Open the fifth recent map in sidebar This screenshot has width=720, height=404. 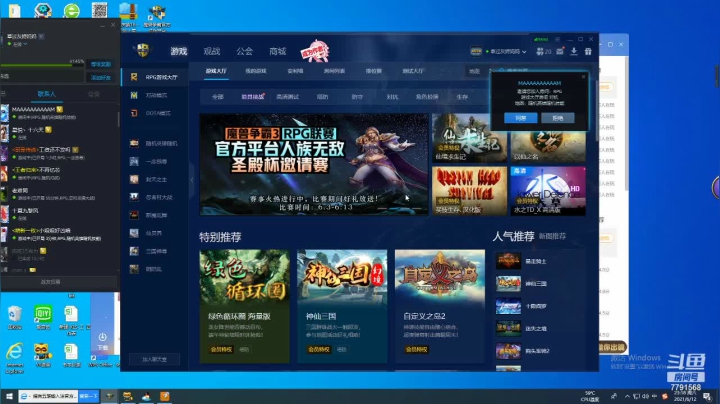pyautogui.click(x=155, y=215)
